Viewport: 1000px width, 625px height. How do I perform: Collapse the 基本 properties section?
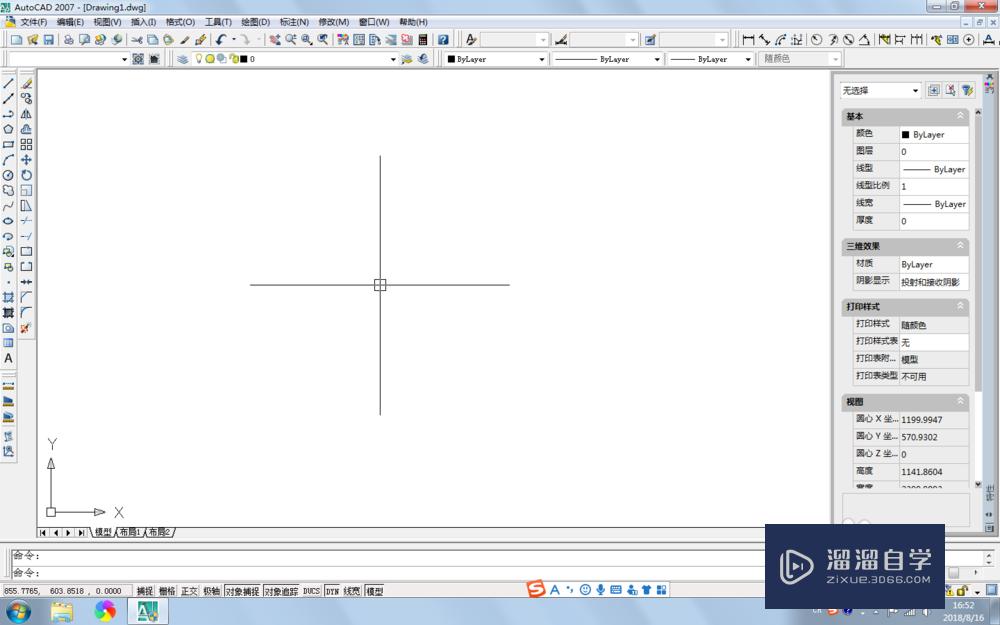(962, 116)
